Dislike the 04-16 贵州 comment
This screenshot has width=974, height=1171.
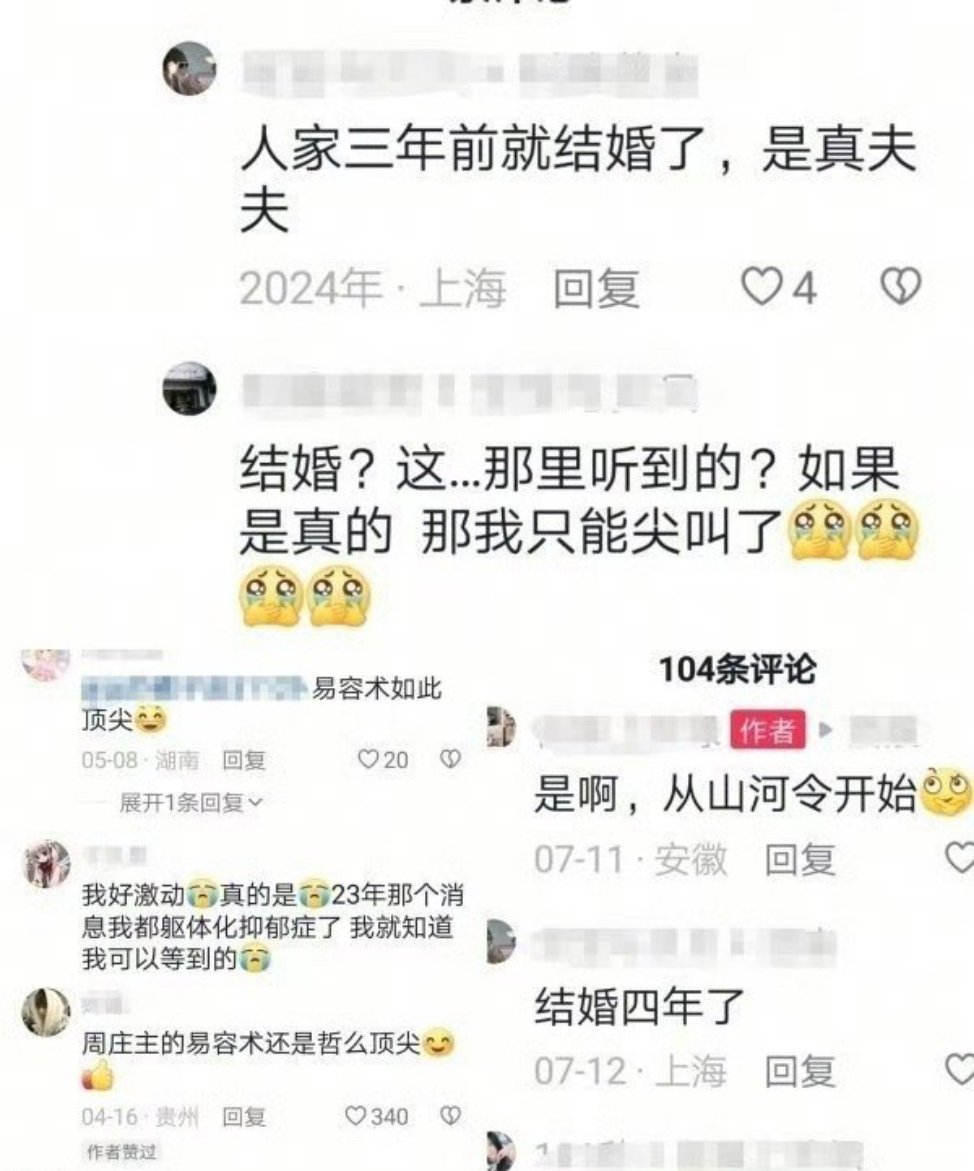click(450, 1116)
